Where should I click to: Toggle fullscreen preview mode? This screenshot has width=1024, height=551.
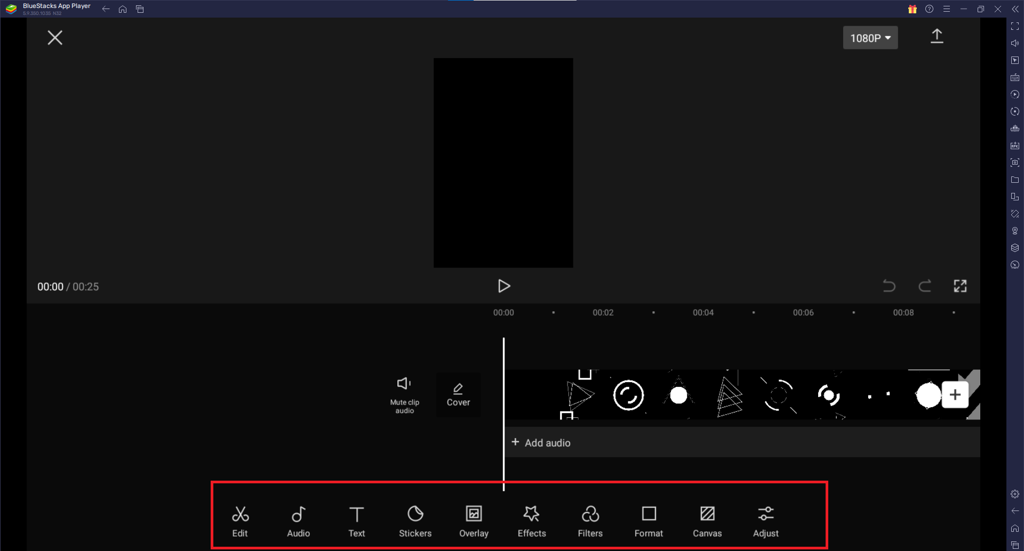click(960, 286)
